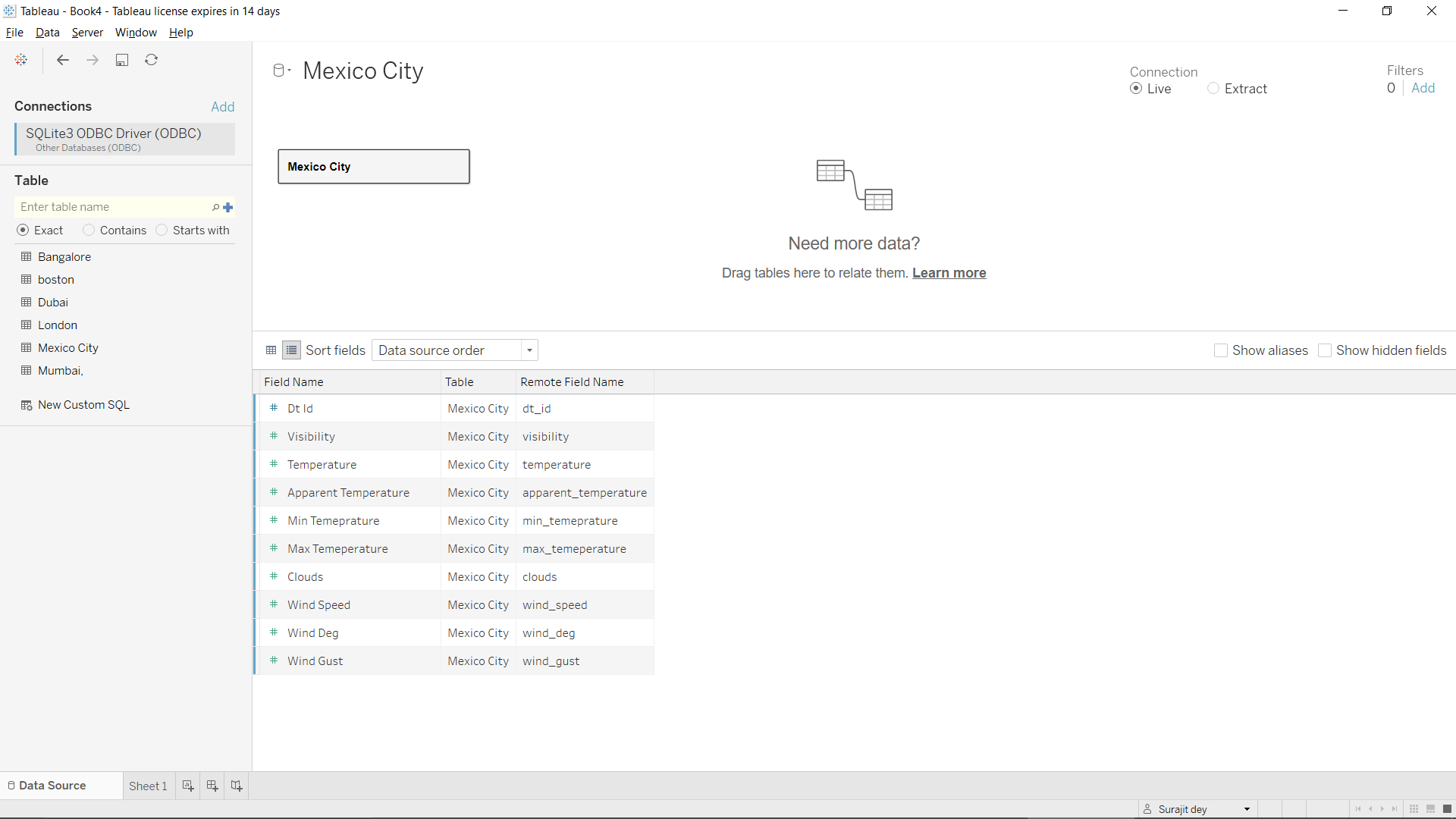This screenshot has width=1456, height=819.
Task: Open the Data menu
Action: click(x=47, y=33)
